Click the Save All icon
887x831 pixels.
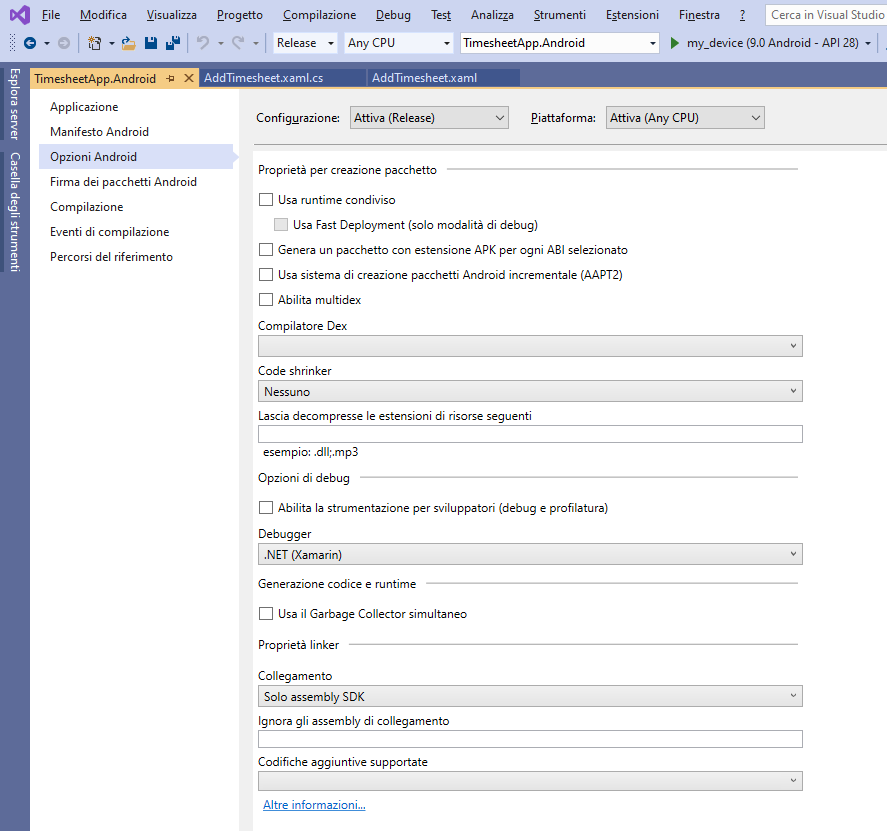pyautogui.click(x=173, y=43)
